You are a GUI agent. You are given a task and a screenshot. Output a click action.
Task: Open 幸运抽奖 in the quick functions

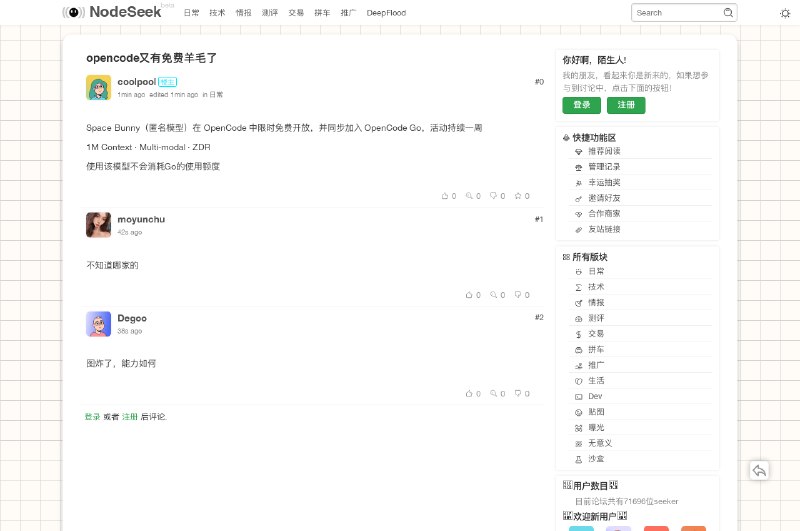point(604,182)
